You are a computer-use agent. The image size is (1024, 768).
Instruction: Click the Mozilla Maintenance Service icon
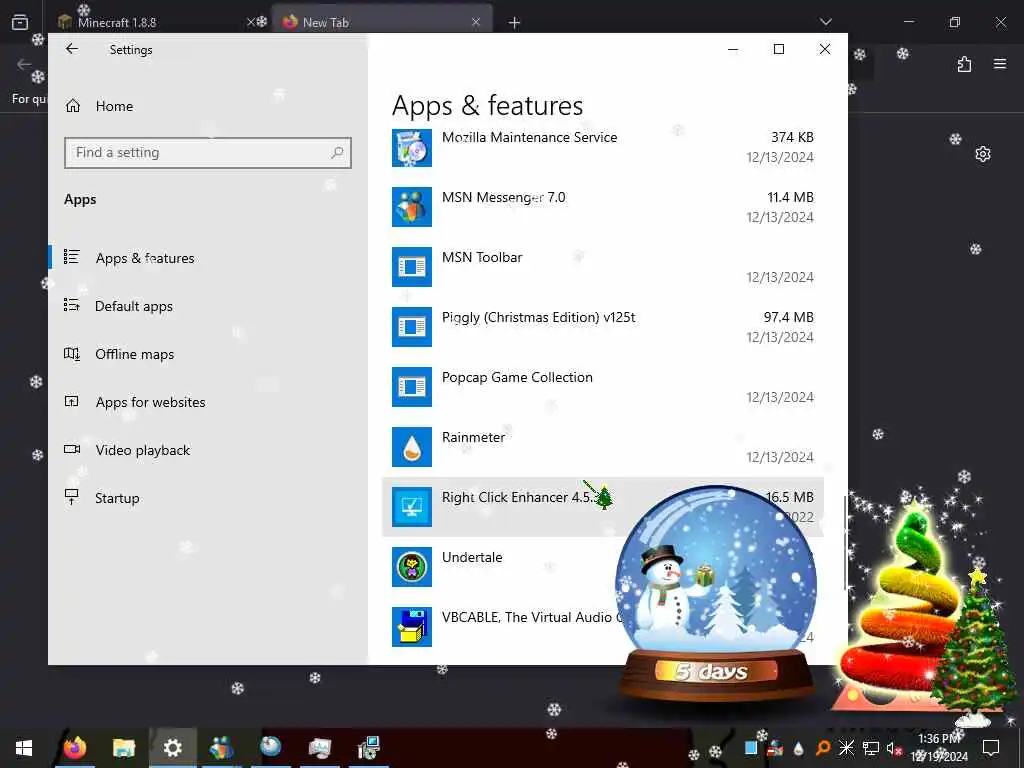411,148
